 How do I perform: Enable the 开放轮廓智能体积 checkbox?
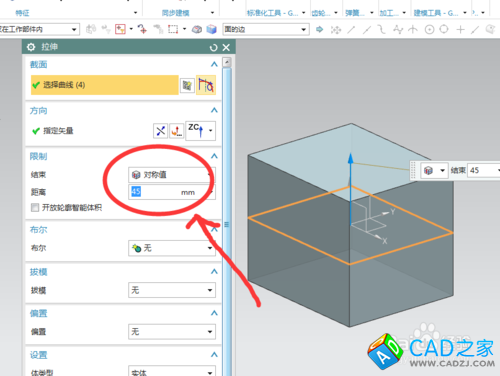35,208
